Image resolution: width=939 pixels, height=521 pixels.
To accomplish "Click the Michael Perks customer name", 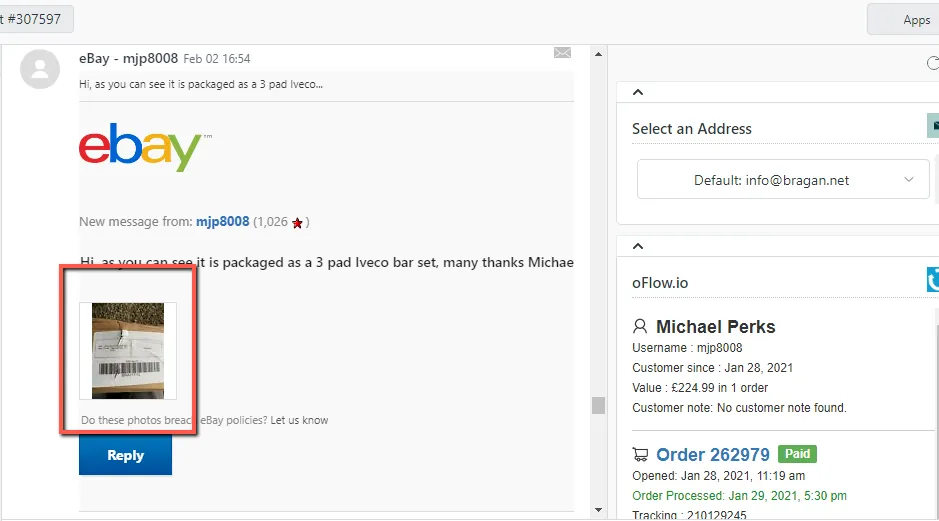I will pyautogui.click(x=716, y=326).
